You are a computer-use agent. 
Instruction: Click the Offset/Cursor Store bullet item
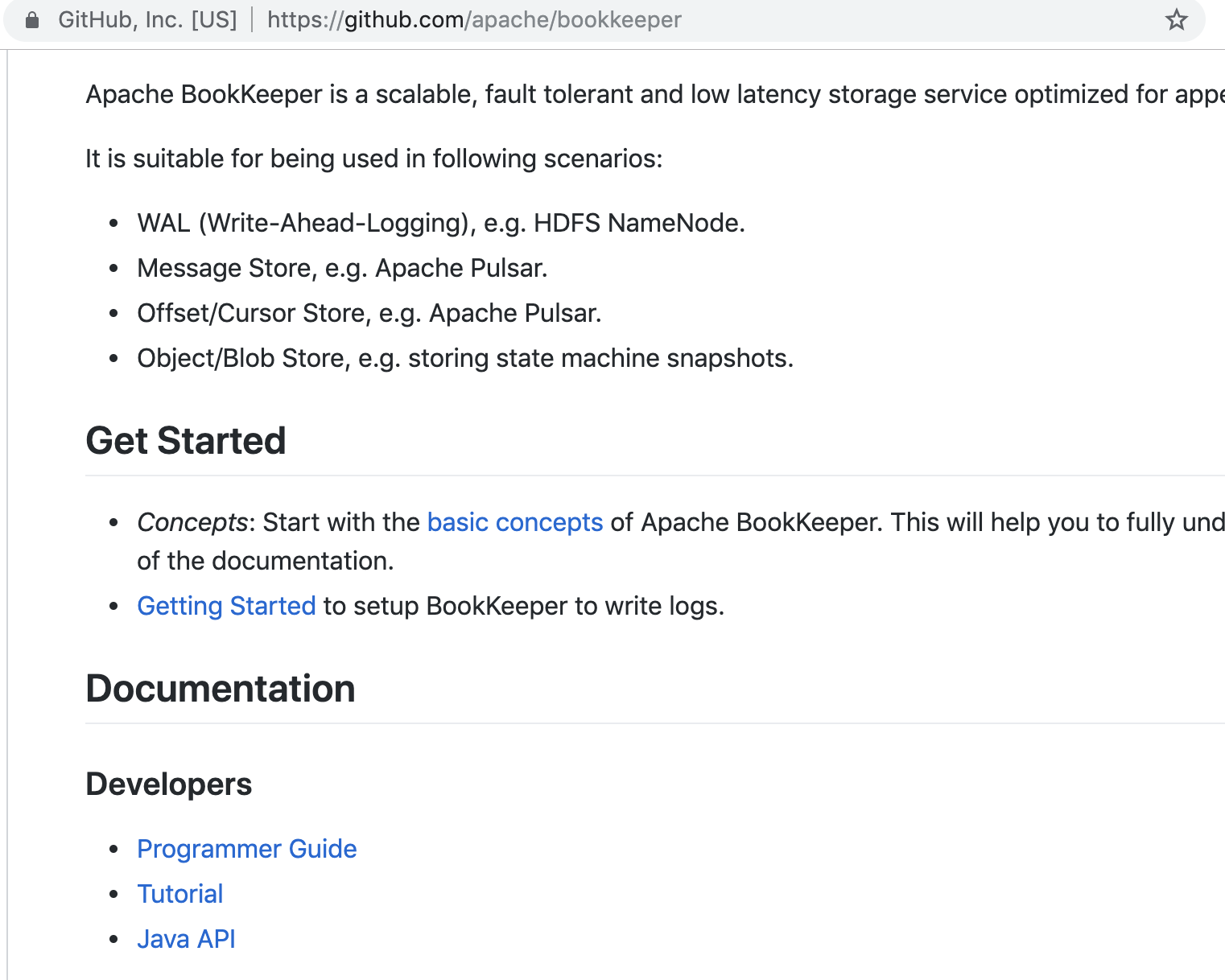369,313
